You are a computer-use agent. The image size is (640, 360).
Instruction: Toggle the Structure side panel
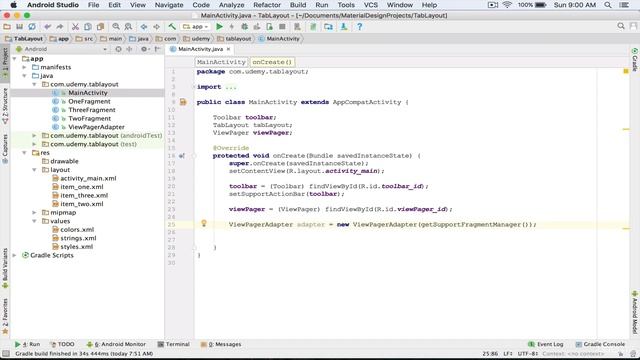pos(5,106)
